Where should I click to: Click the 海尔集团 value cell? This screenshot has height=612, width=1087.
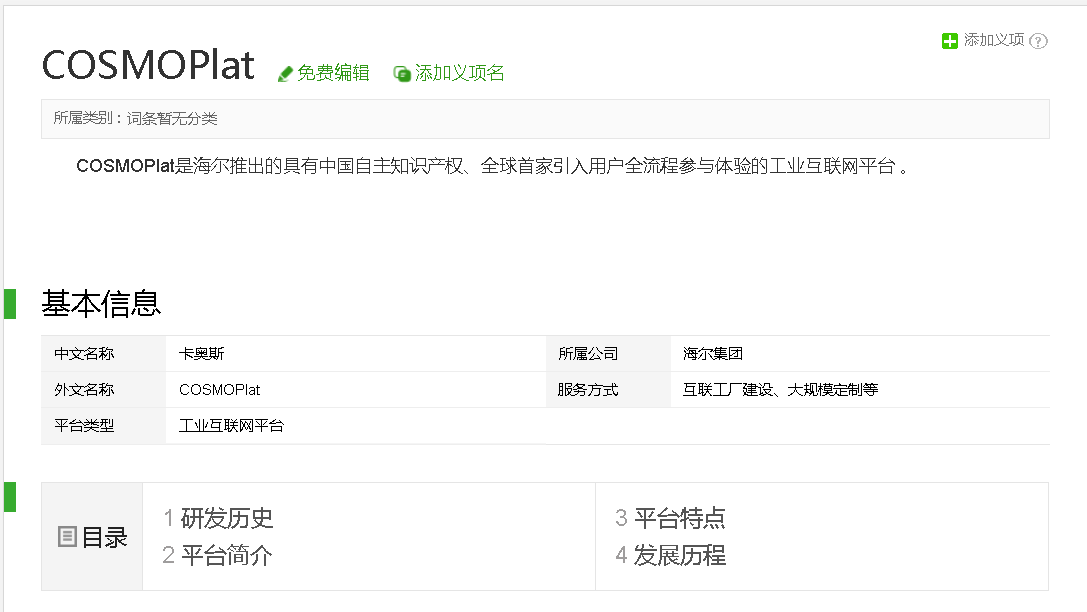coord(860,353)
